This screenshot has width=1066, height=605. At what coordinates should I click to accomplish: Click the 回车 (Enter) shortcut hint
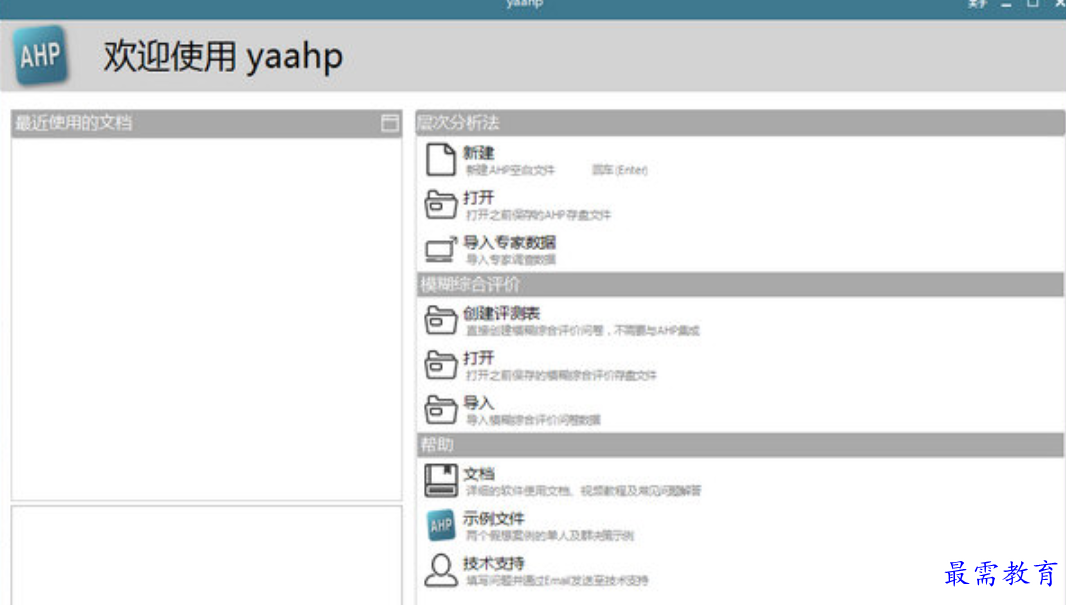tap(619, 170)
